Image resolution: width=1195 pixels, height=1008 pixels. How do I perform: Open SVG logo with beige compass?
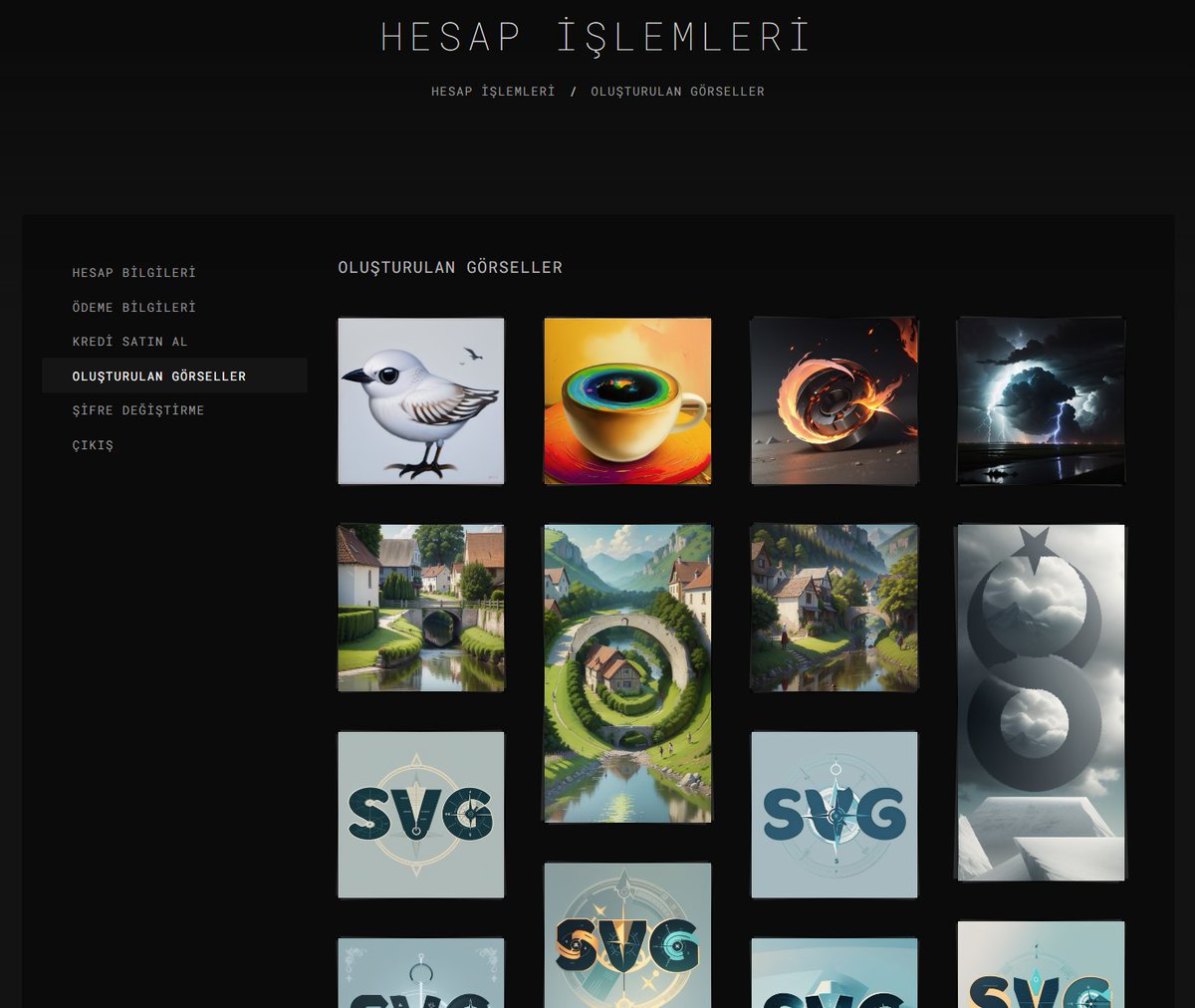pos(421,815)
